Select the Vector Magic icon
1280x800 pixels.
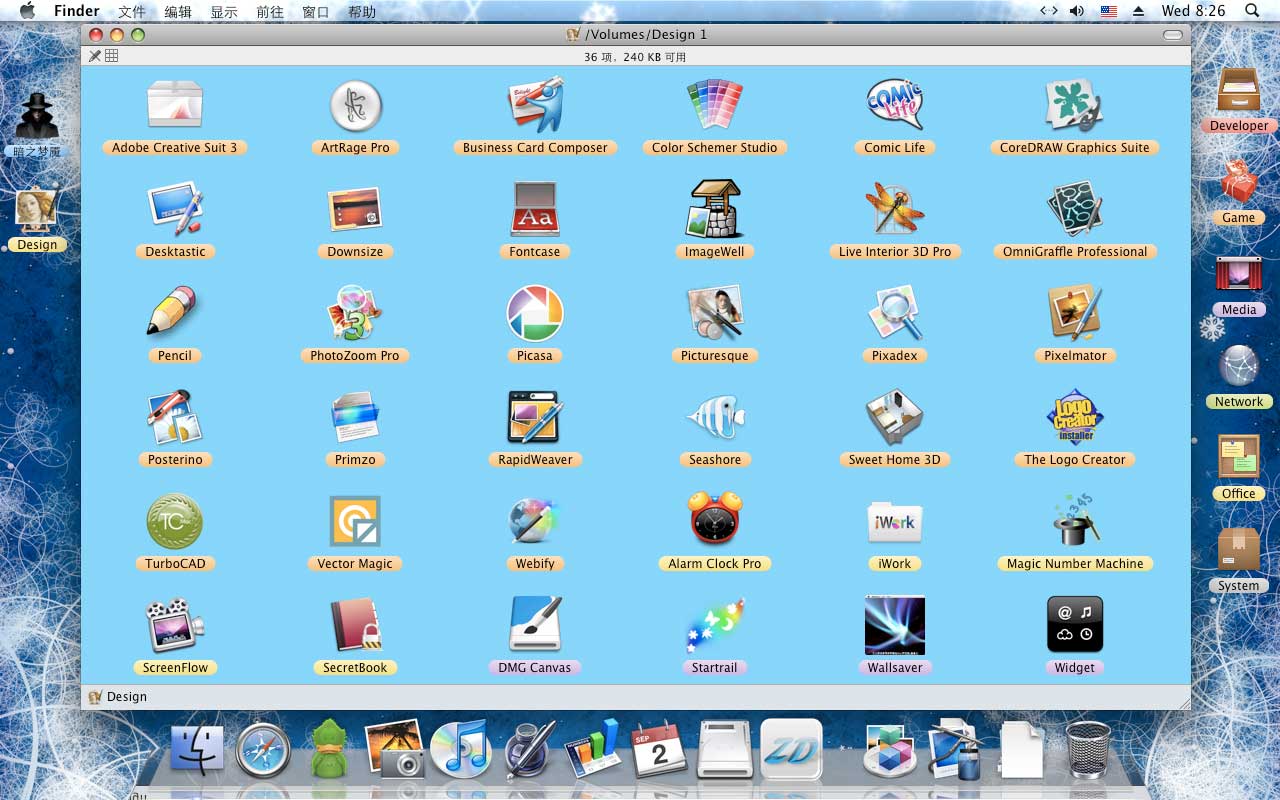[x=355, y=521]
